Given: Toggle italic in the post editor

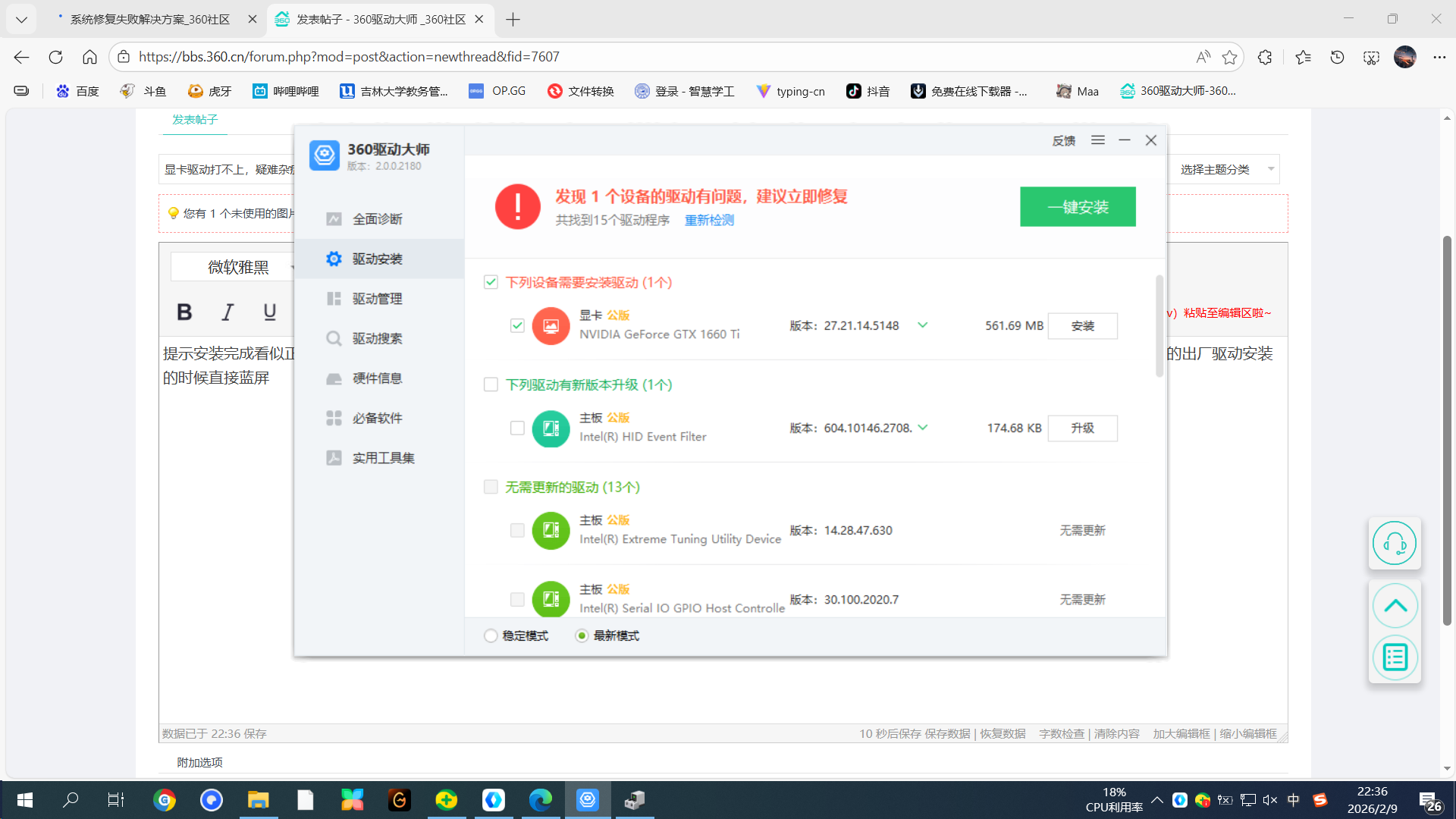Looking at the screenshot, I should [x=227, y=312].
